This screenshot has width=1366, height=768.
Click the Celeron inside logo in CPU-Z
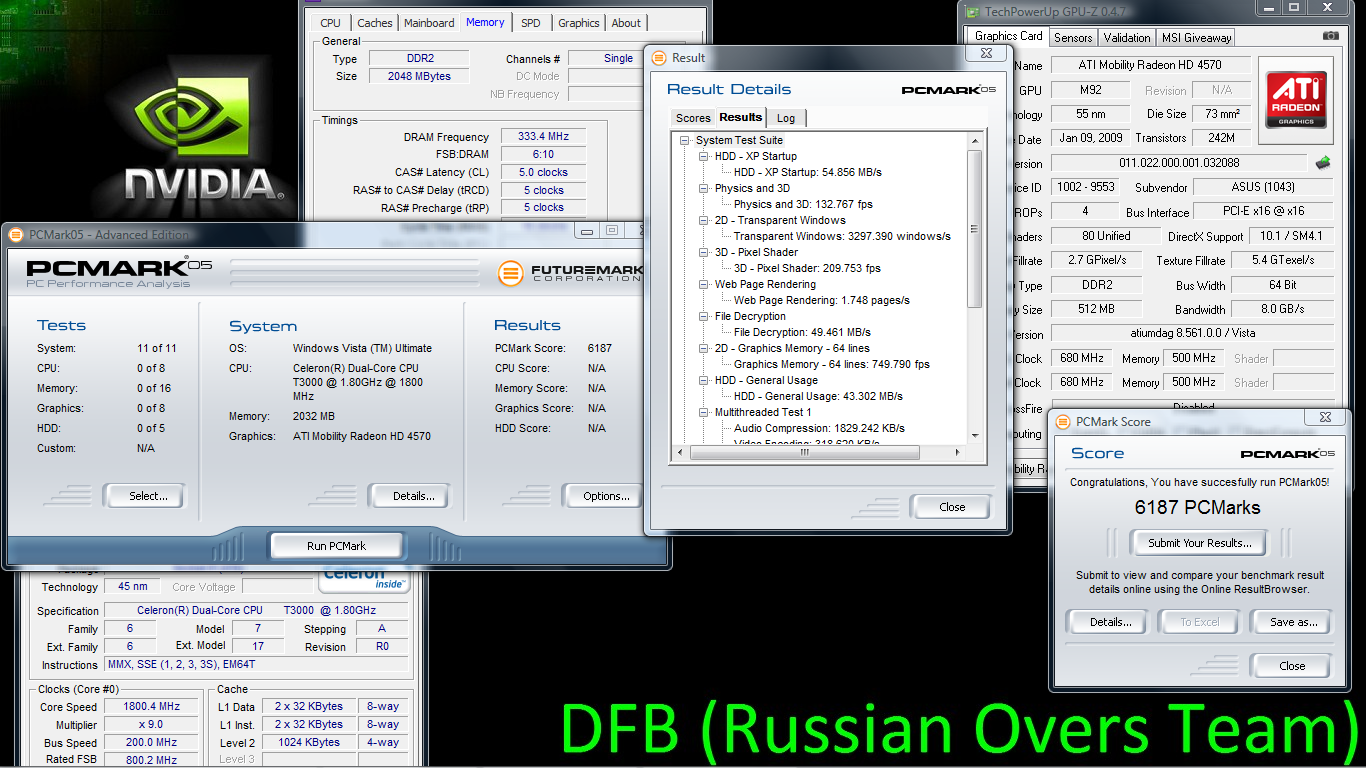point(363,578)
